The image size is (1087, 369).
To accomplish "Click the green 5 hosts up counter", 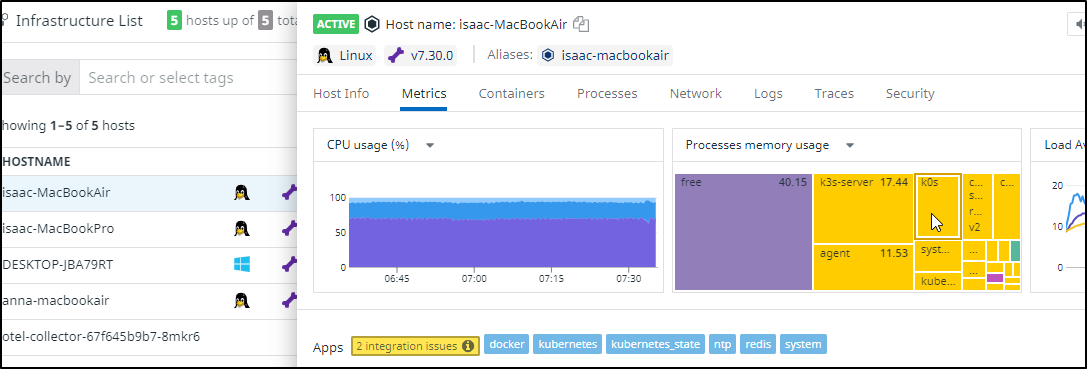I will [x=175, y=21].
